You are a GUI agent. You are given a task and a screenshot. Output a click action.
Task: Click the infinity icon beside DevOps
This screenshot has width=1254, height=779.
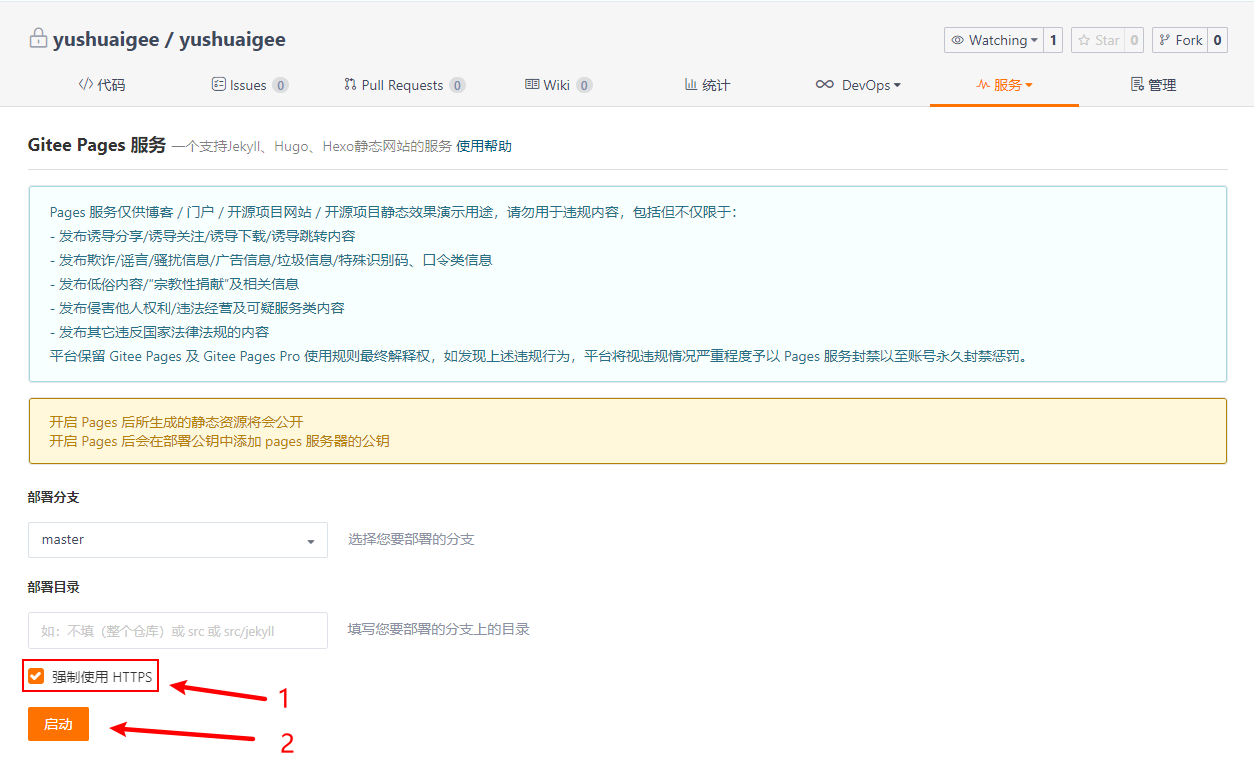pyautogui.click(x=825, y=85)
